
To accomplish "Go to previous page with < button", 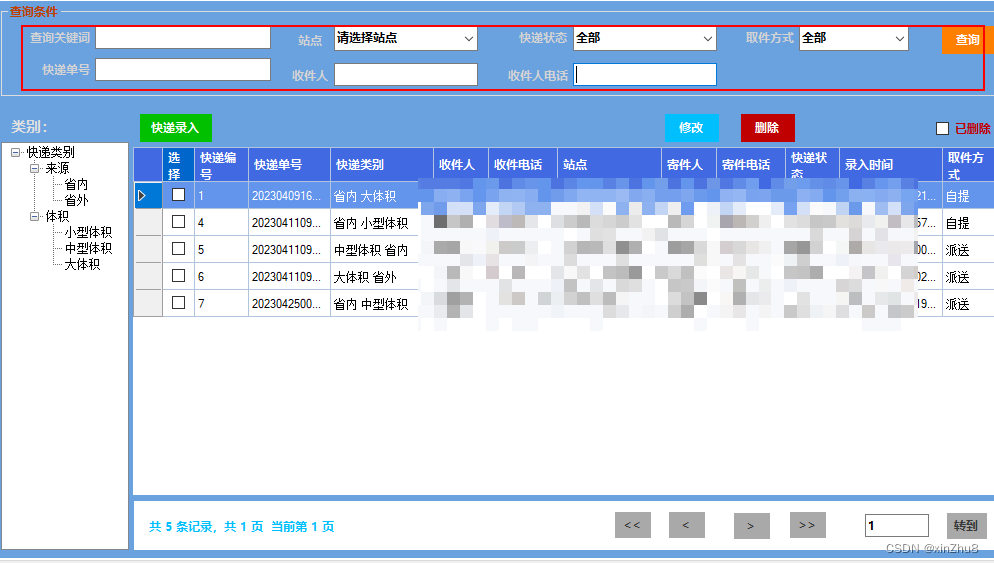I will coord(687,525).
